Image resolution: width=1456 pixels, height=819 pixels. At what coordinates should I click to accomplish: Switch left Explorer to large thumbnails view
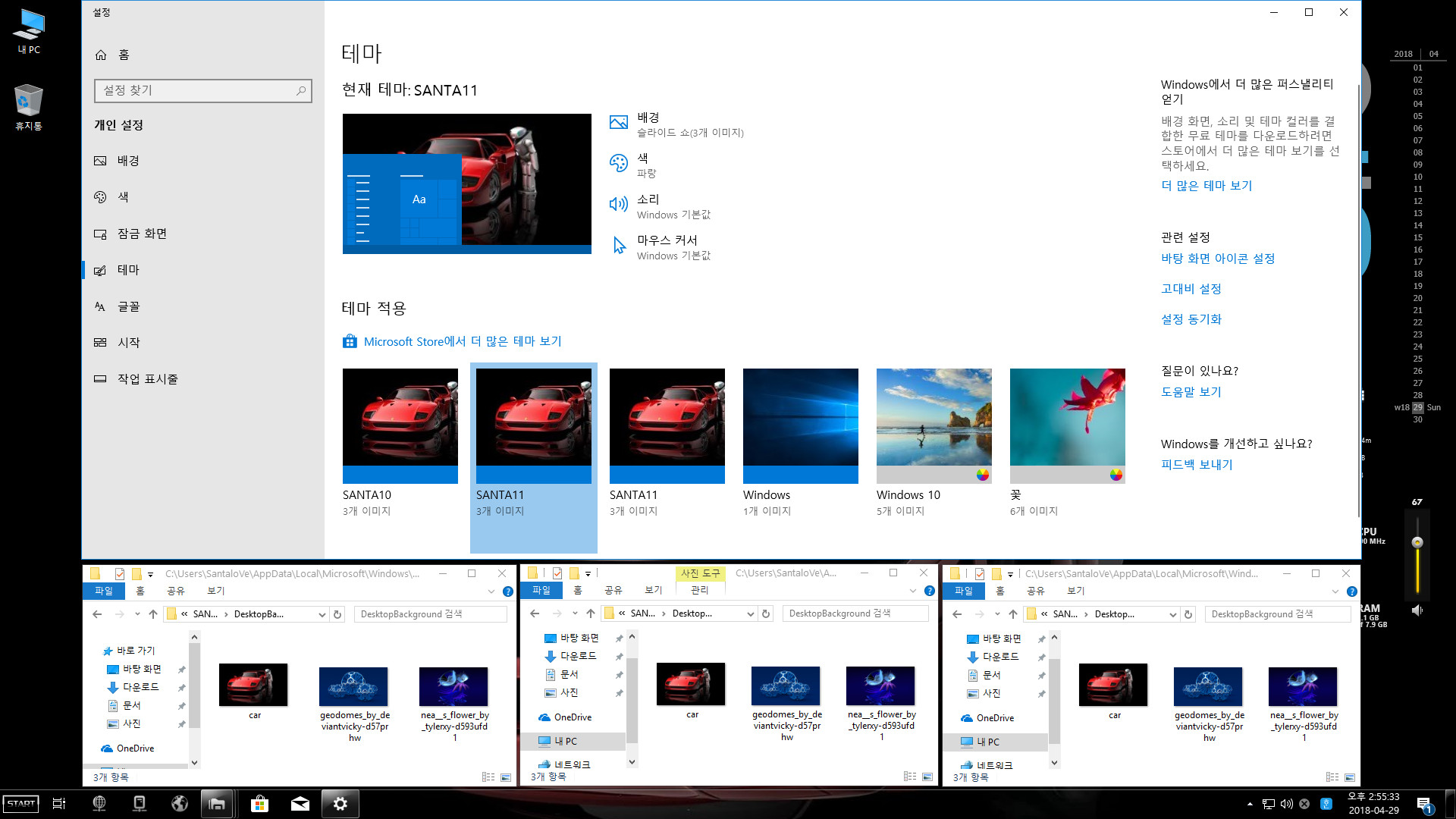coord(506,777)
